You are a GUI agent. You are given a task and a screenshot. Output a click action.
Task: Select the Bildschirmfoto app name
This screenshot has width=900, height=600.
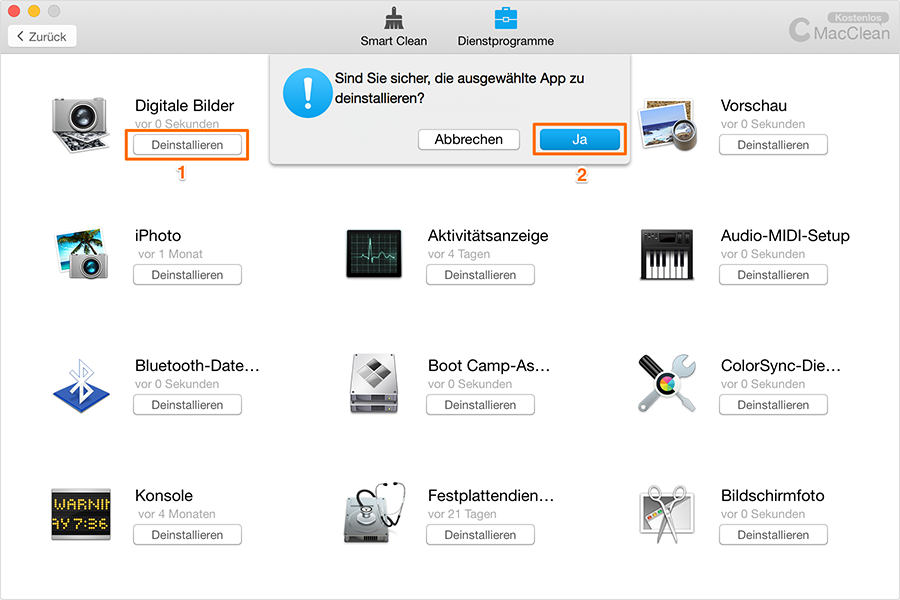click(773, 496)
